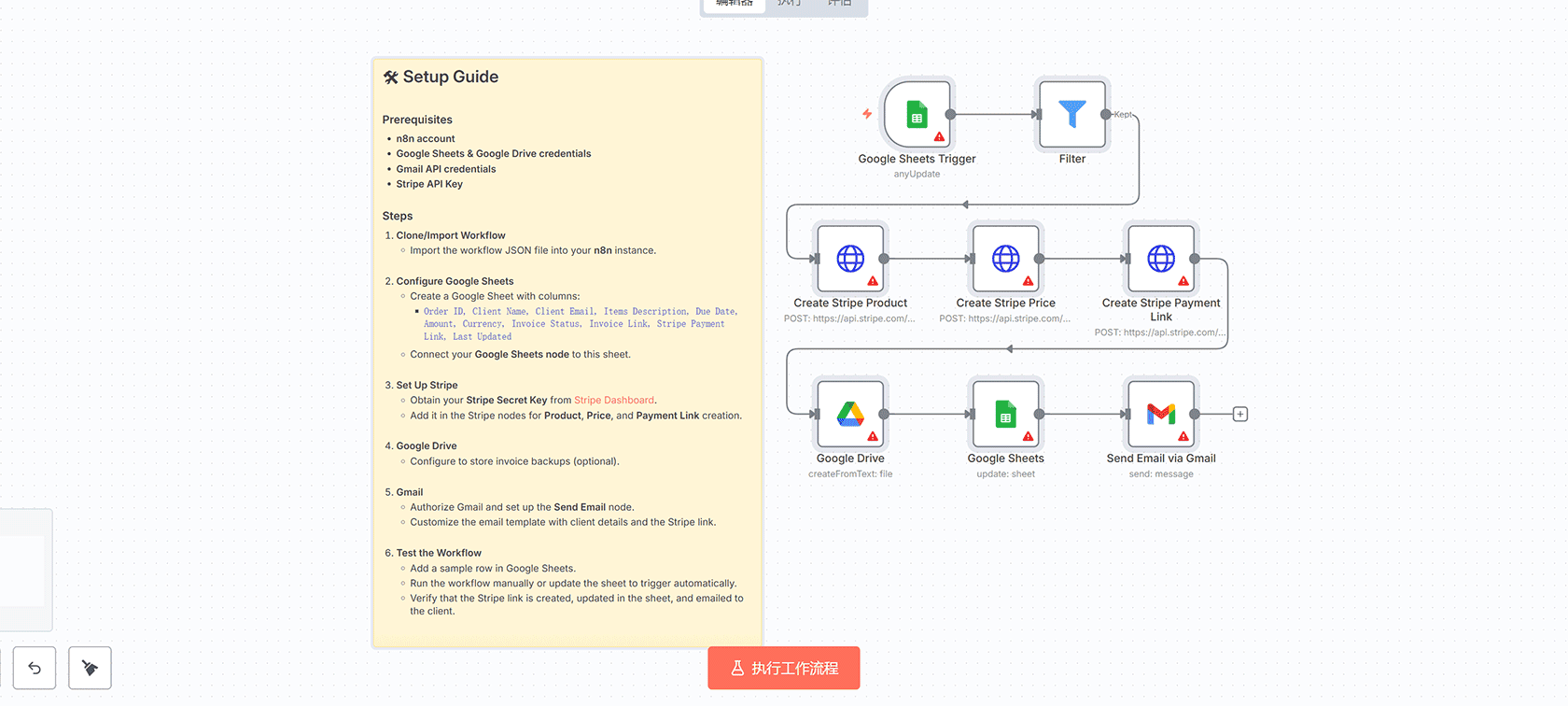Select the Filter node
Image resolution: width=1568 pixels, height=706 pixels.
(1071, 115)
